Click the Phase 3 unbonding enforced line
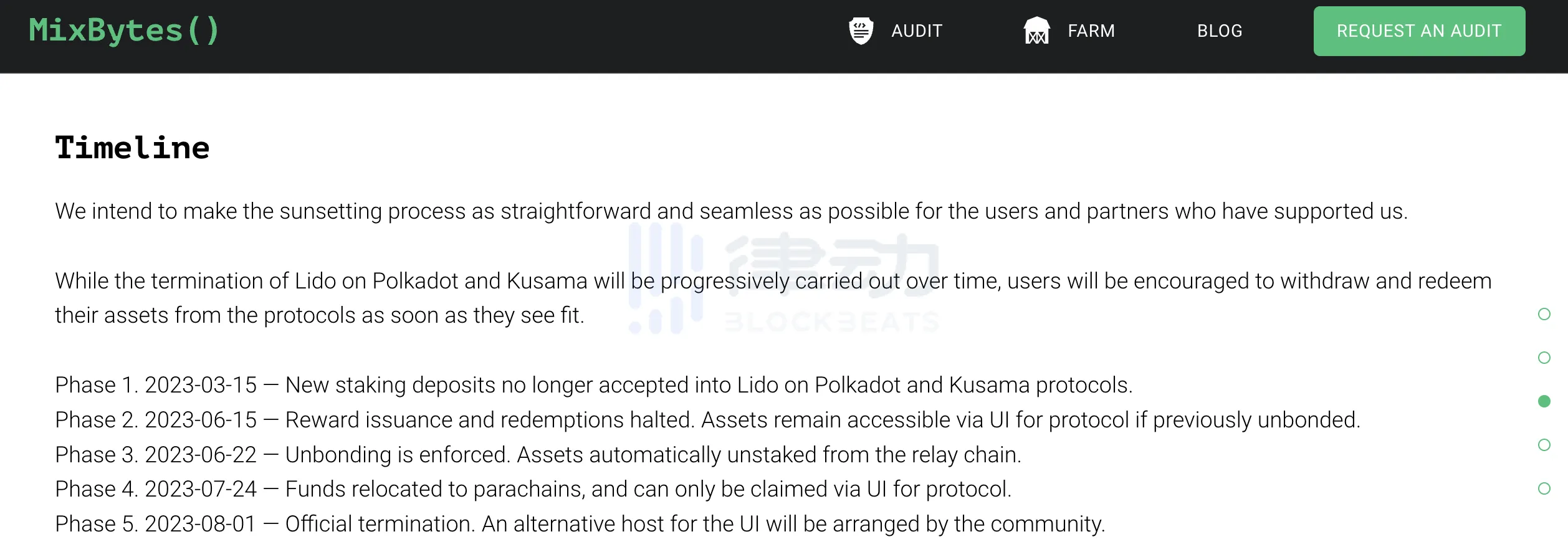Screen dimensions: 1568x557 (x=538, y=455)
